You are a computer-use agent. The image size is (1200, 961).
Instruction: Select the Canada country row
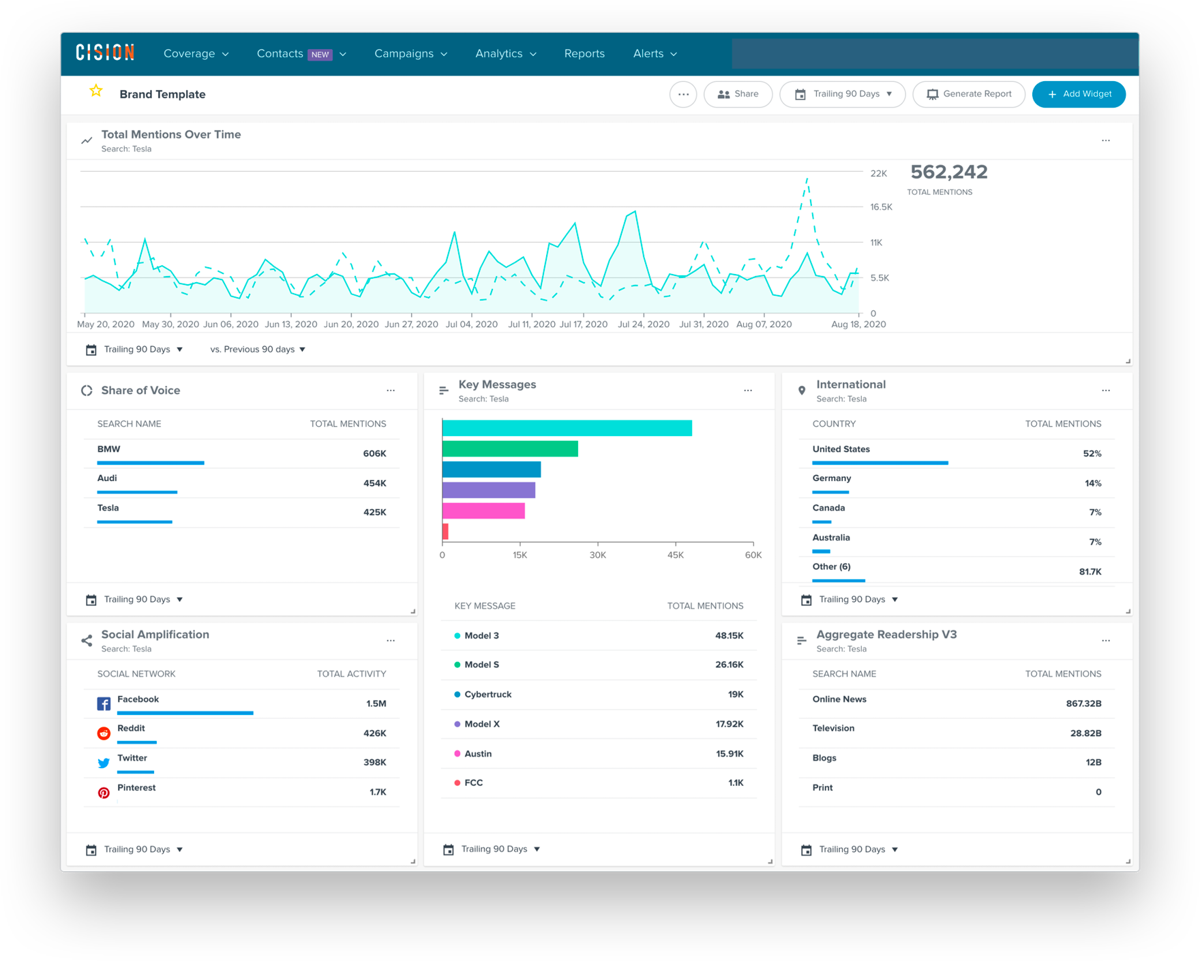[957, 513]
